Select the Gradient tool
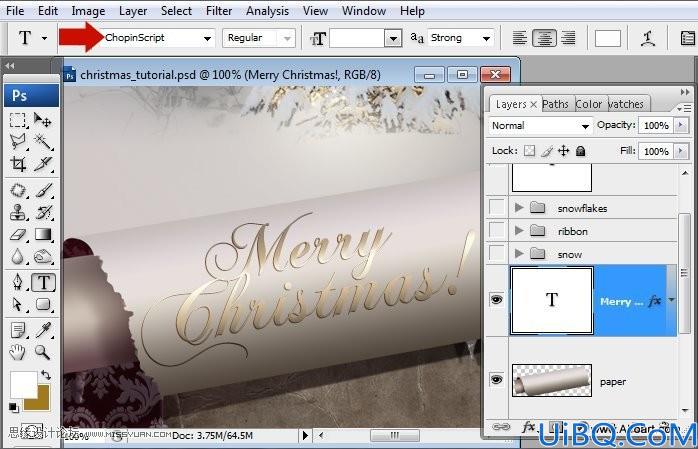The image size is (698, 449). [x=43, y=234]
